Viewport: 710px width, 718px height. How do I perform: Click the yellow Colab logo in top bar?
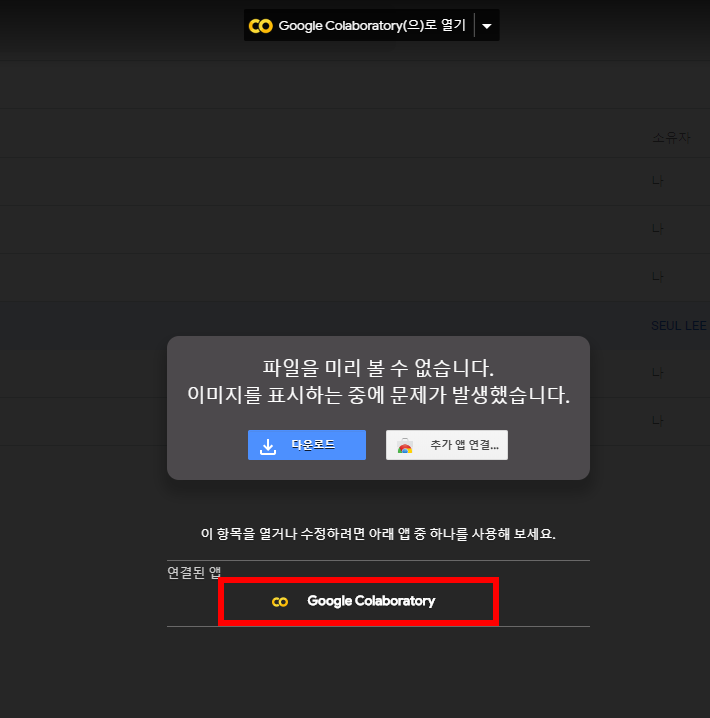[260, 26]
